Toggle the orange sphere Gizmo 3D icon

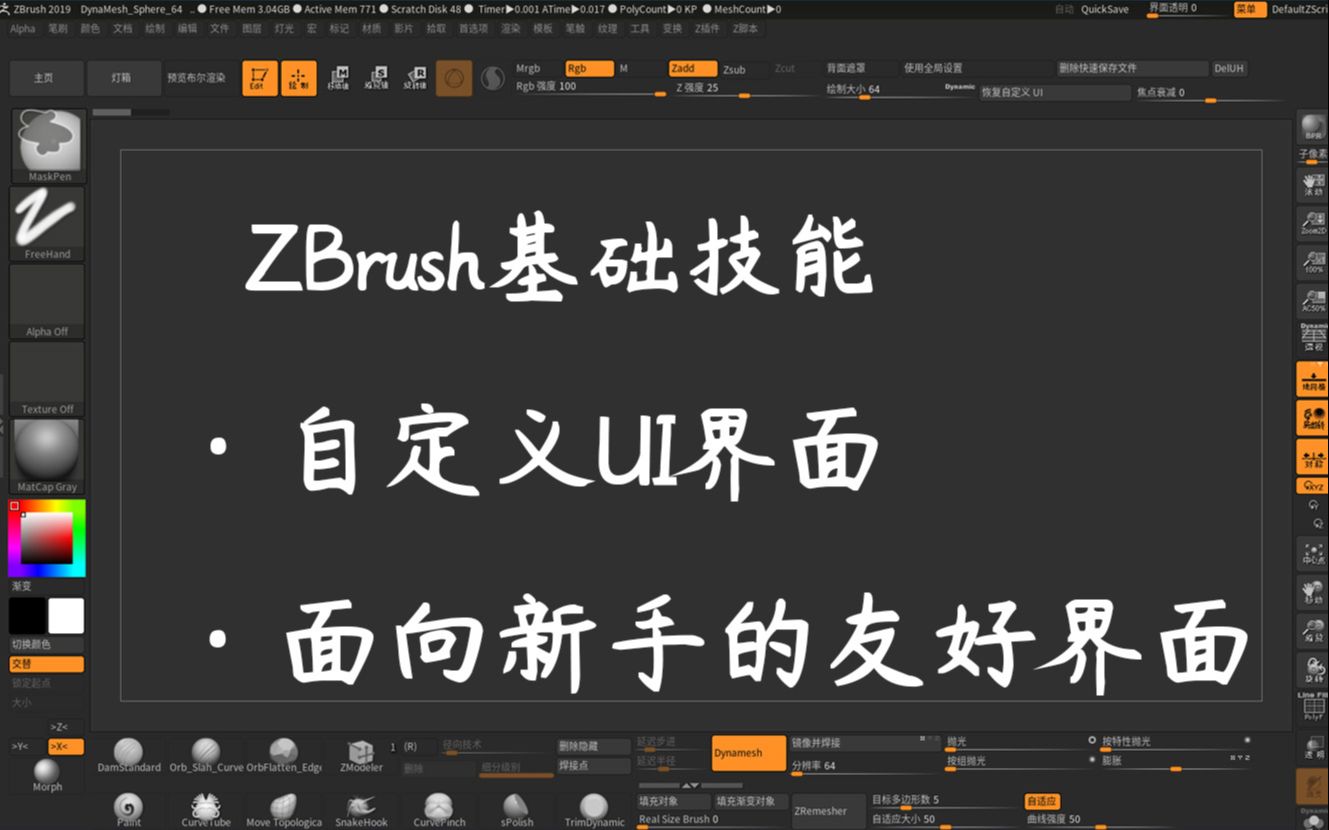(454, 78)
